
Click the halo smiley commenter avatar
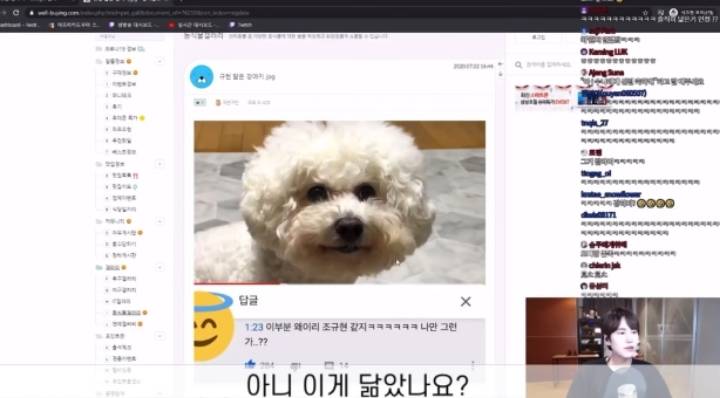point(214,327)
